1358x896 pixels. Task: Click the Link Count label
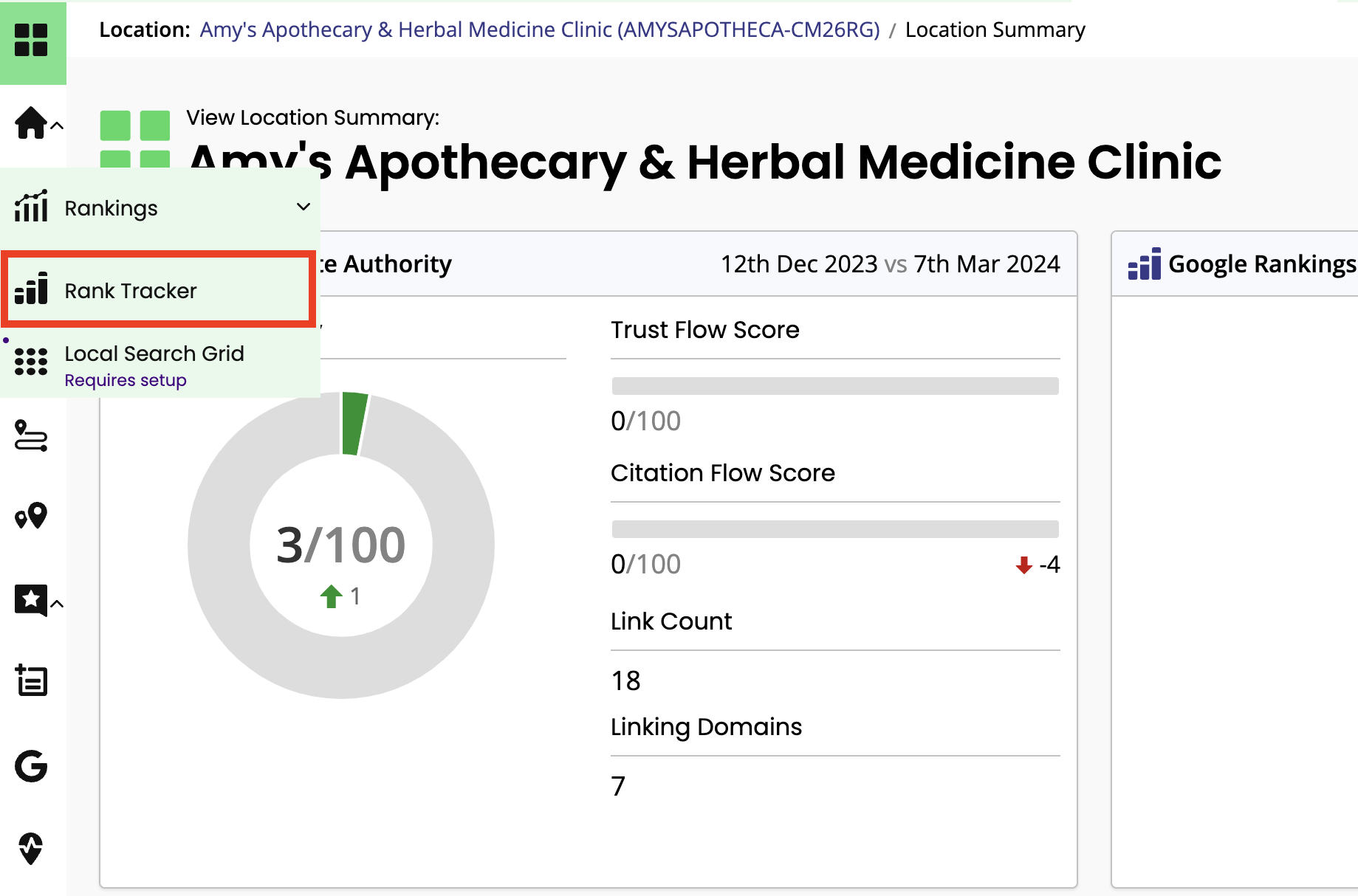(671, 621)
